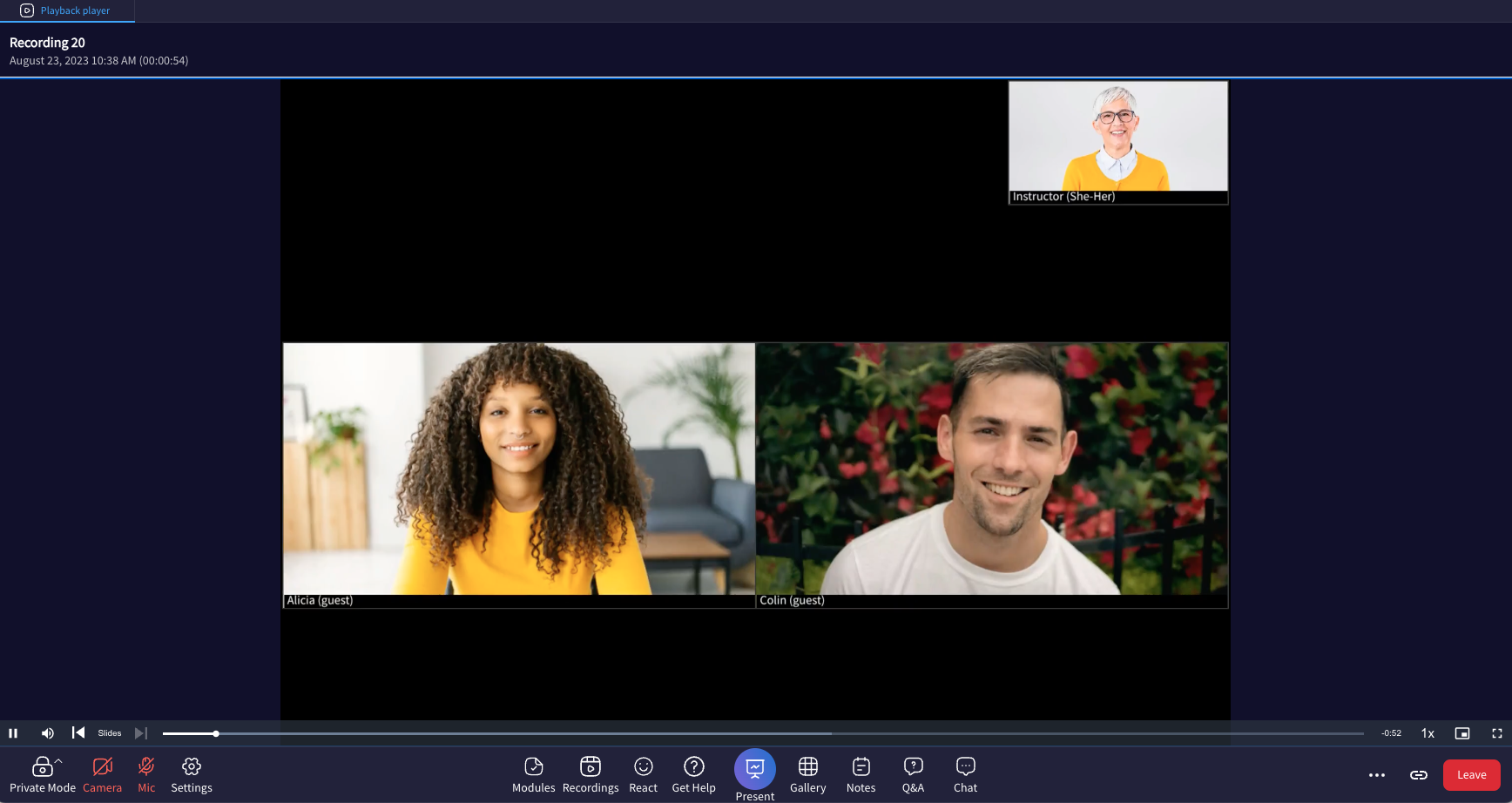Click the Leave button
This screenshot has width=1512, height=803.
pyautogui.click(x=1472, y=774)
